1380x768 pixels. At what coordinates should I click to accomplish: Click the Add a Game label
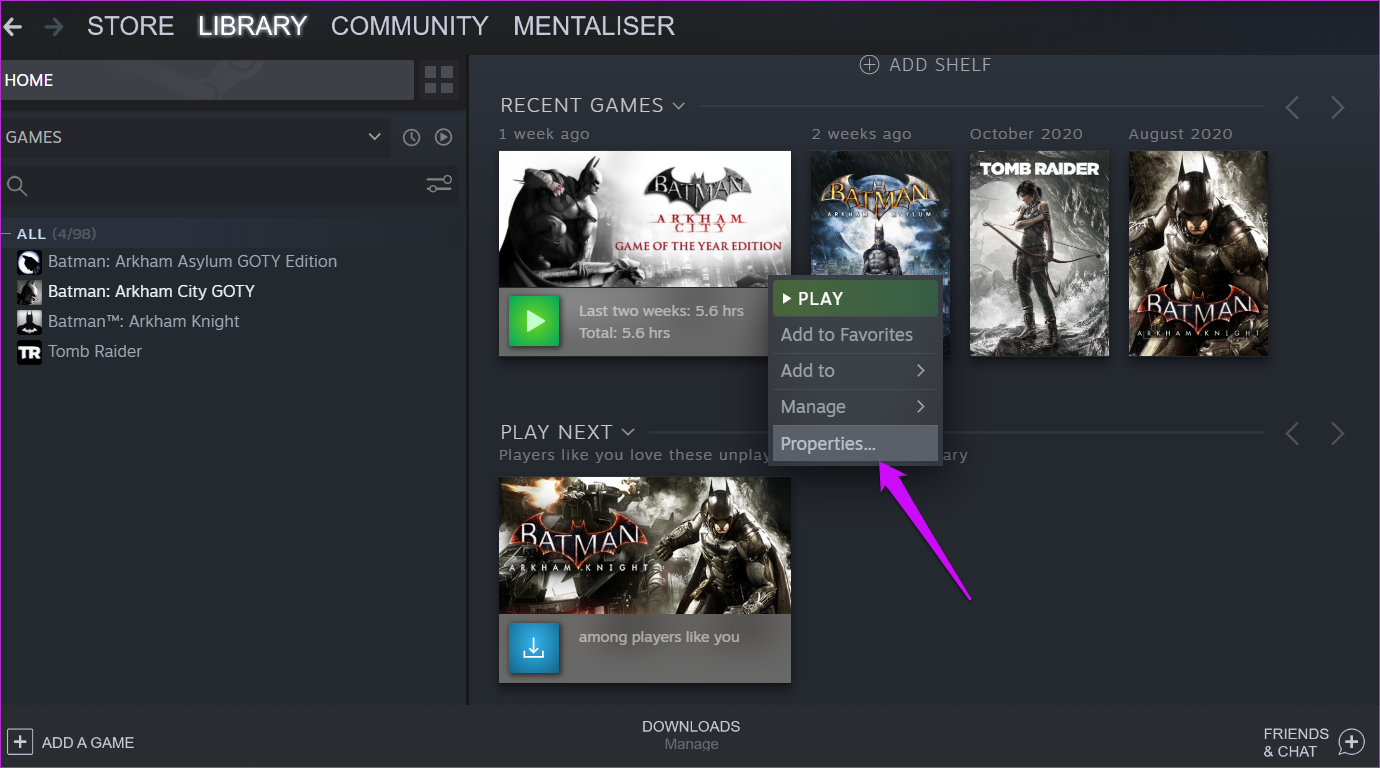(x=88, y=743)
